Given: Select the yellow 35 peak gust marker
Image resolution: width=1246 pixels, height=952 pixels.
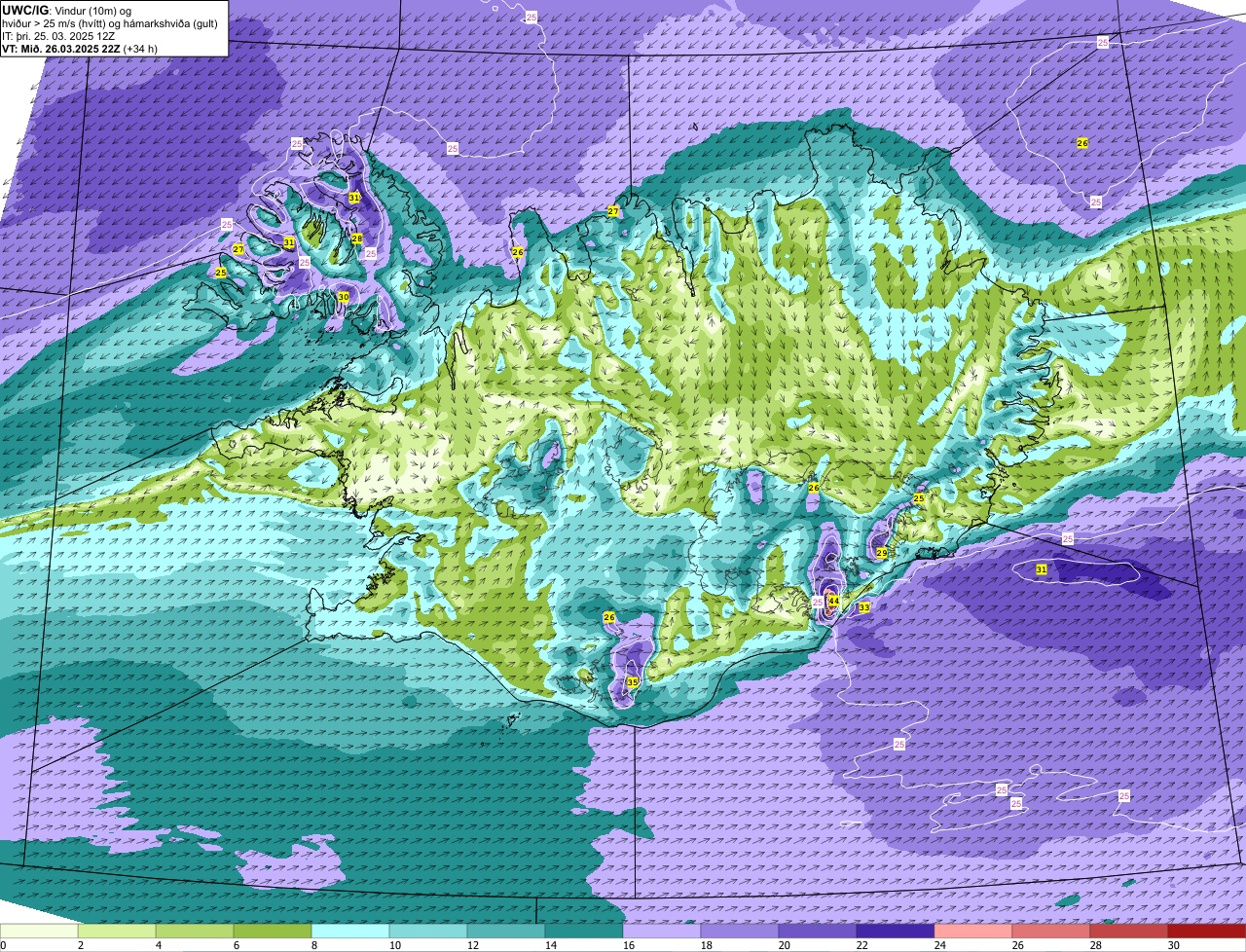Looking at the screenshot, I should tap(633, 682).
